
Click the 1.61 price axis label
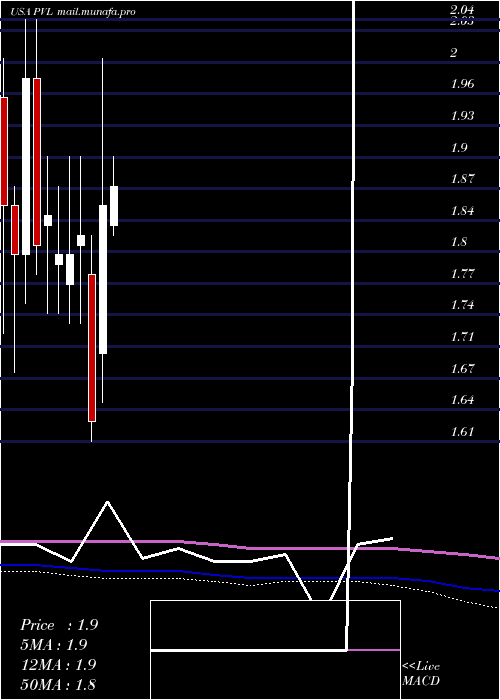click(462, 432)
